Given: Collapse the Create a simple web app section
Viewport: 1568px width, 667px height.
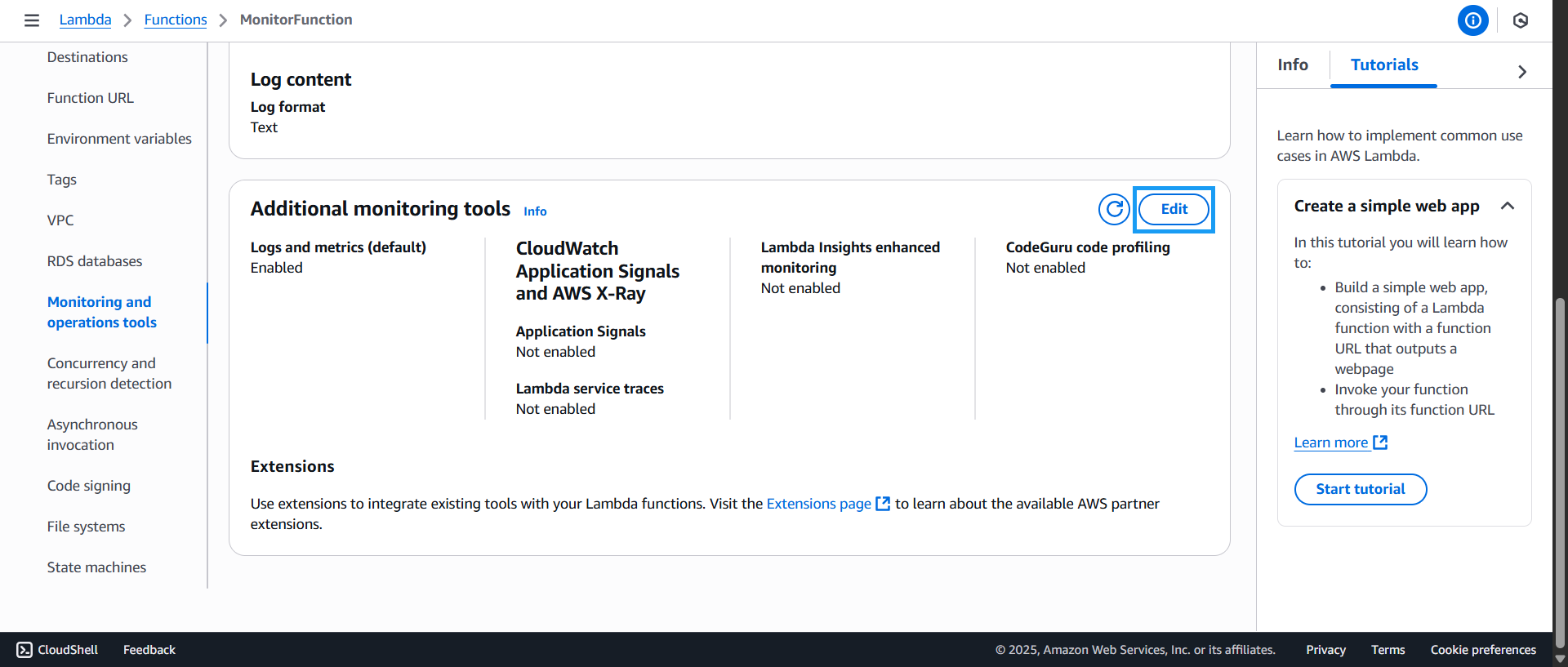Looking at the screenshot, I should 1508,207.
